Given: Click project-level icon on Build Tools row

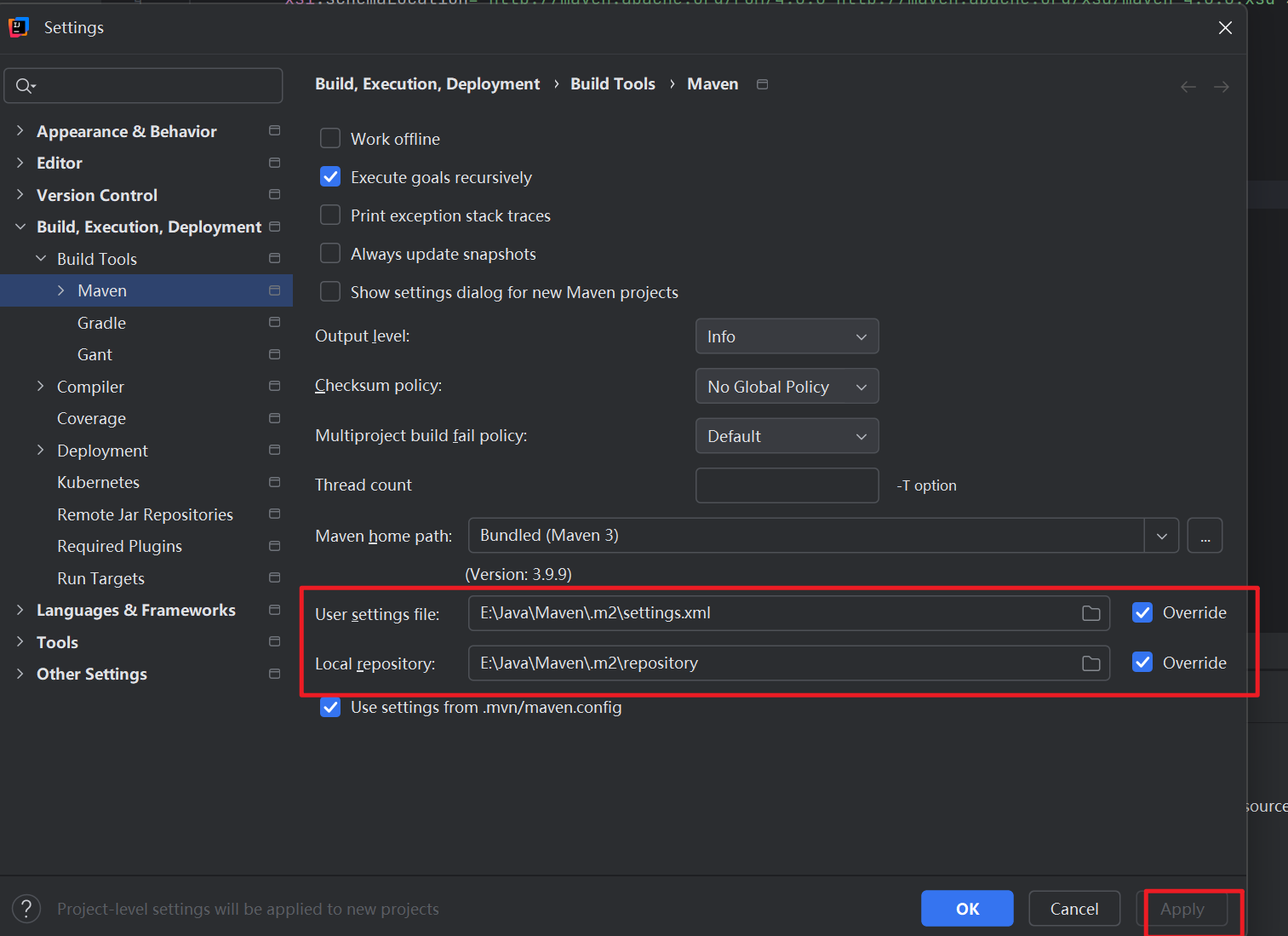Looking at the screenshot, I should tap(274, 258).
